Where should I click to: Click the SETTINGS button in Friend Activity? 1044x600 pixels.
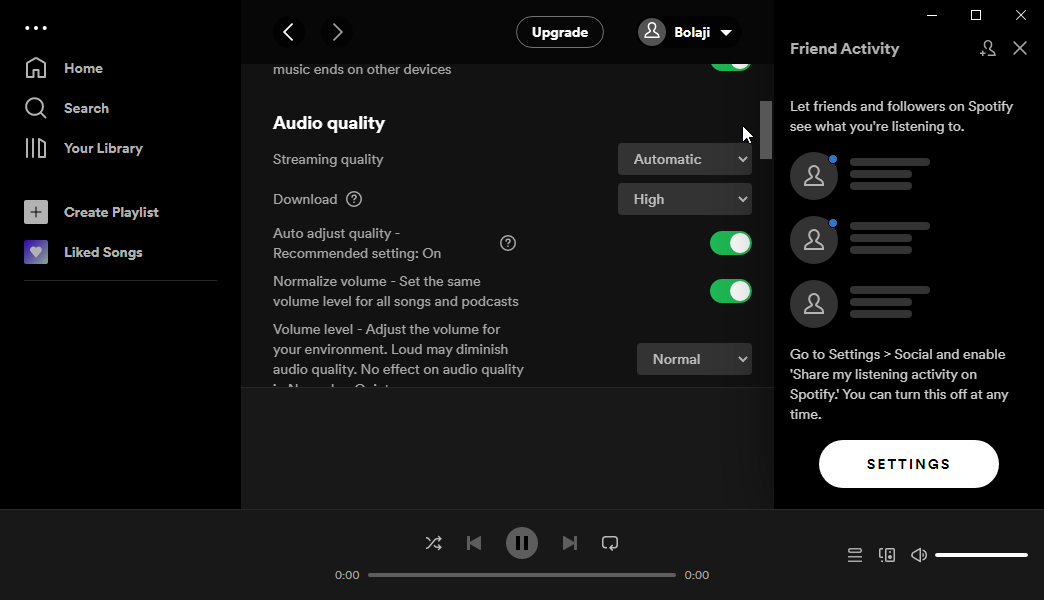coord(908,463)
